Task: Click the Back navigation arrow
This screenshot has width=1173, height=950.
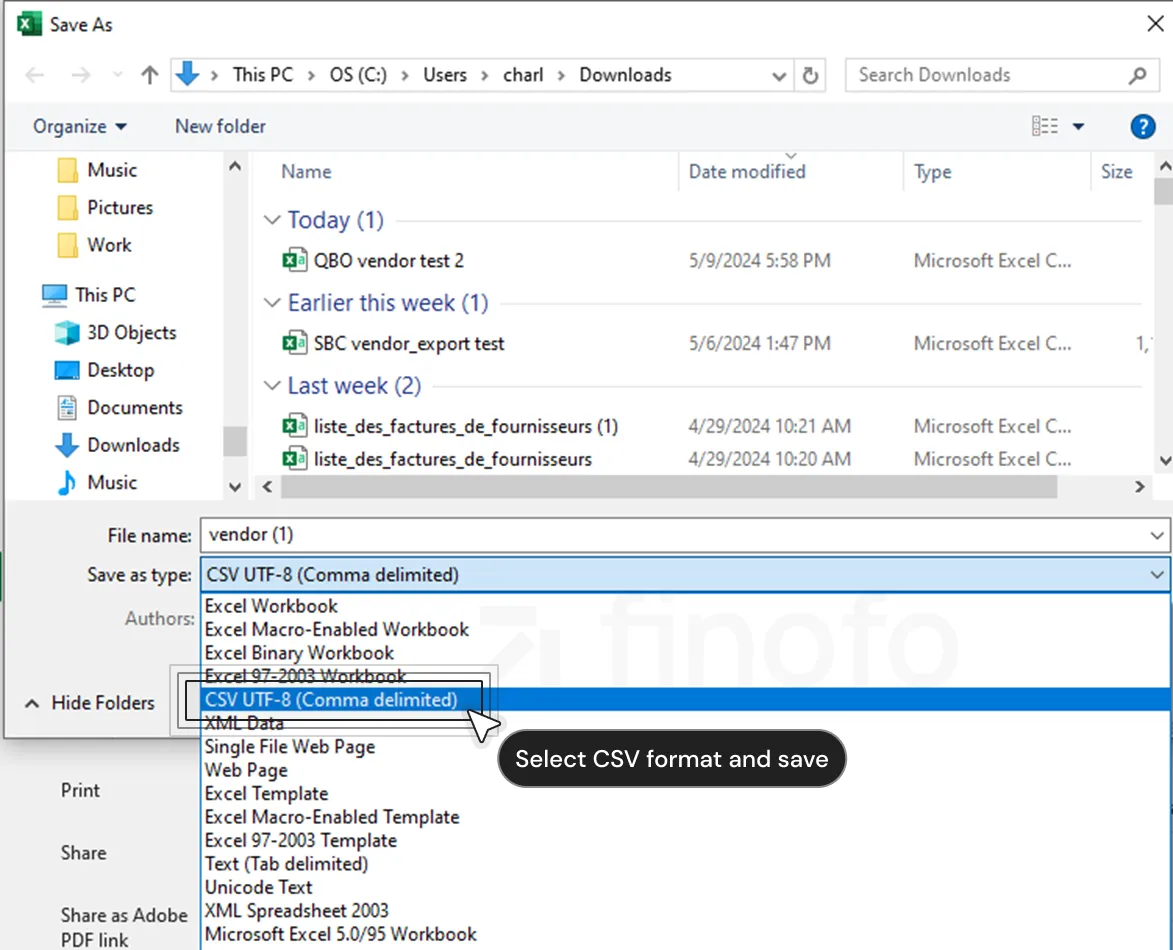Action: [x=34, y=75]
